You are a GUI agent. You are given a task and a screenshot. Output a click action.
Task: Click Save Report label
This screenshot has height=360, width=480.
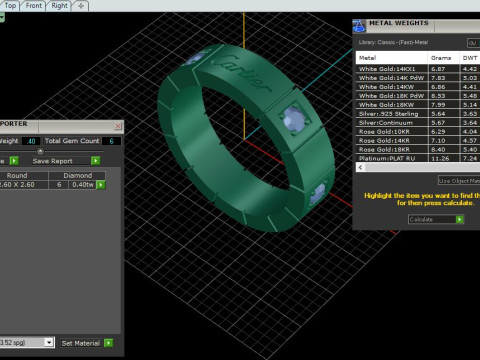52,161
